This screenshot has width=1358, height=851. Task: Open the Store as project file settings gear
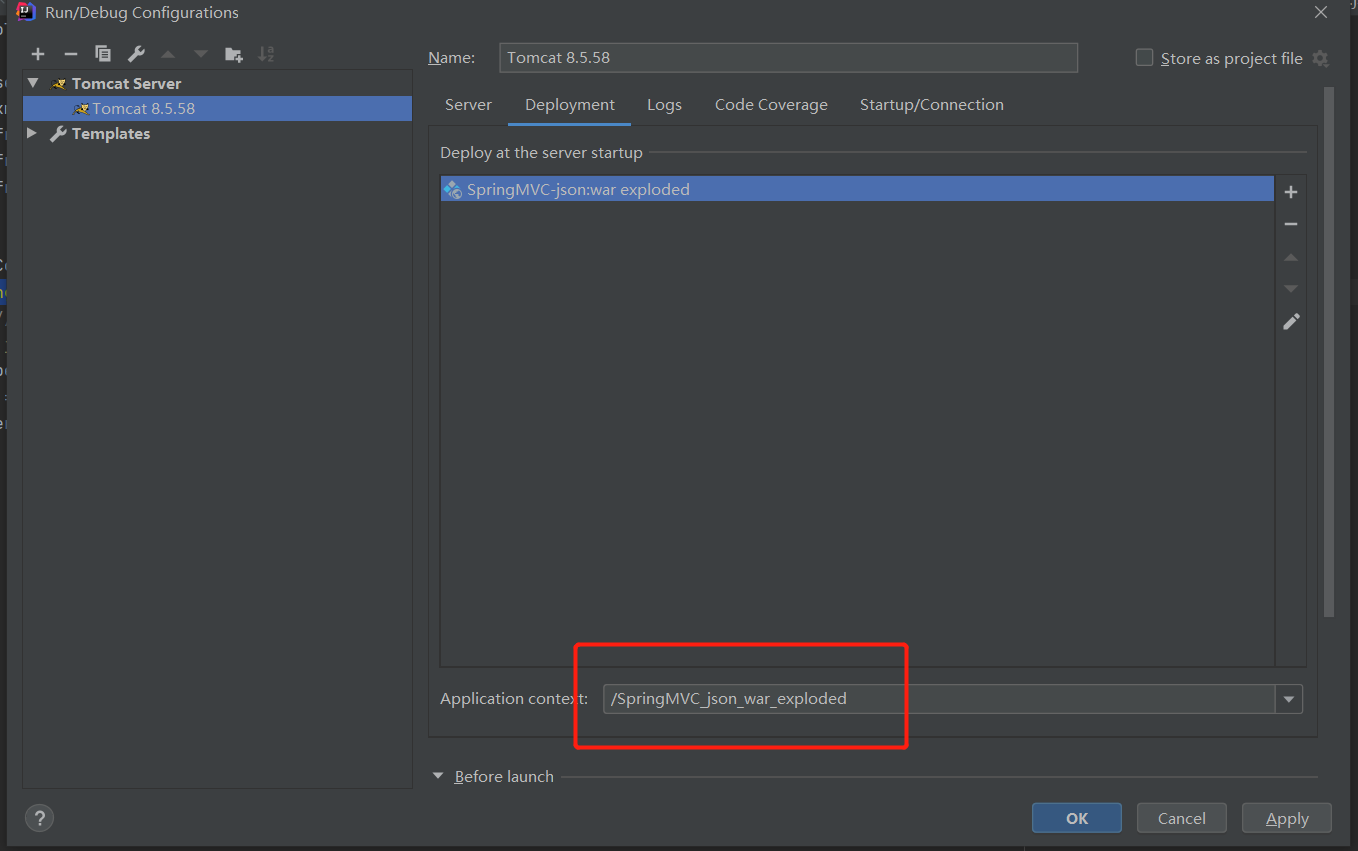pos(1321,58)
